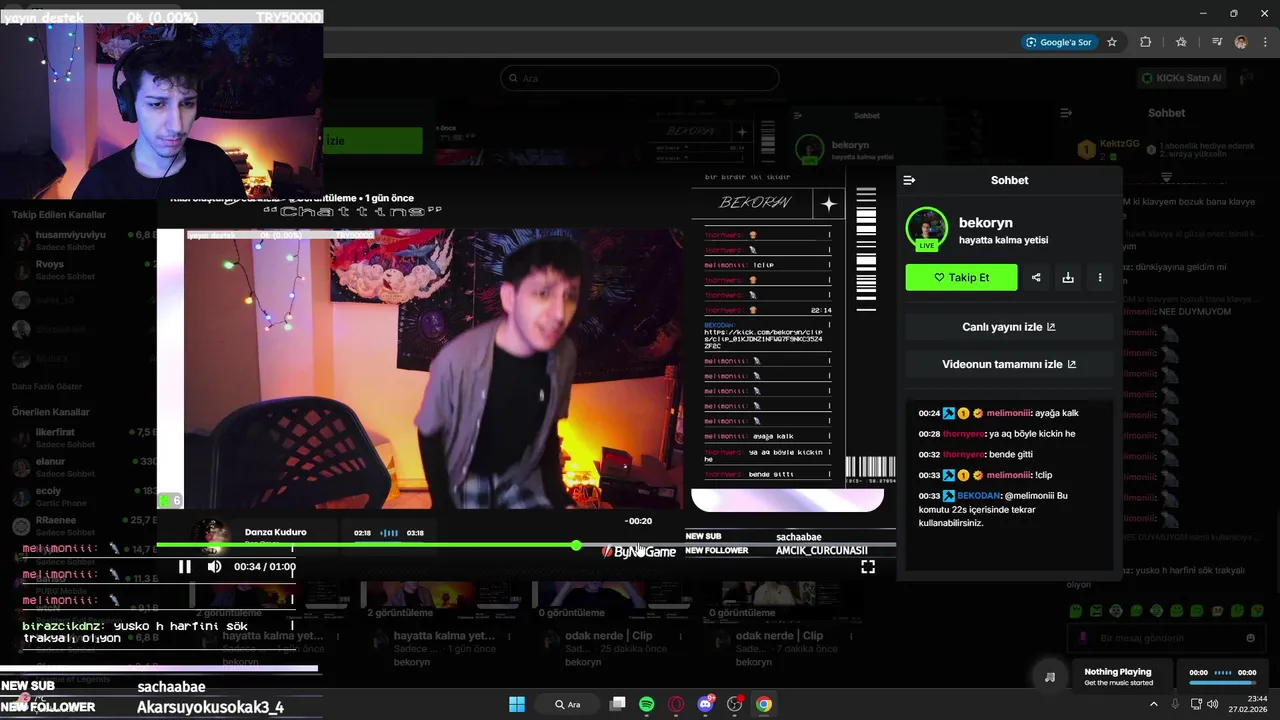Click Danza Kuduro song title in clip

click(x=275, y=532)
